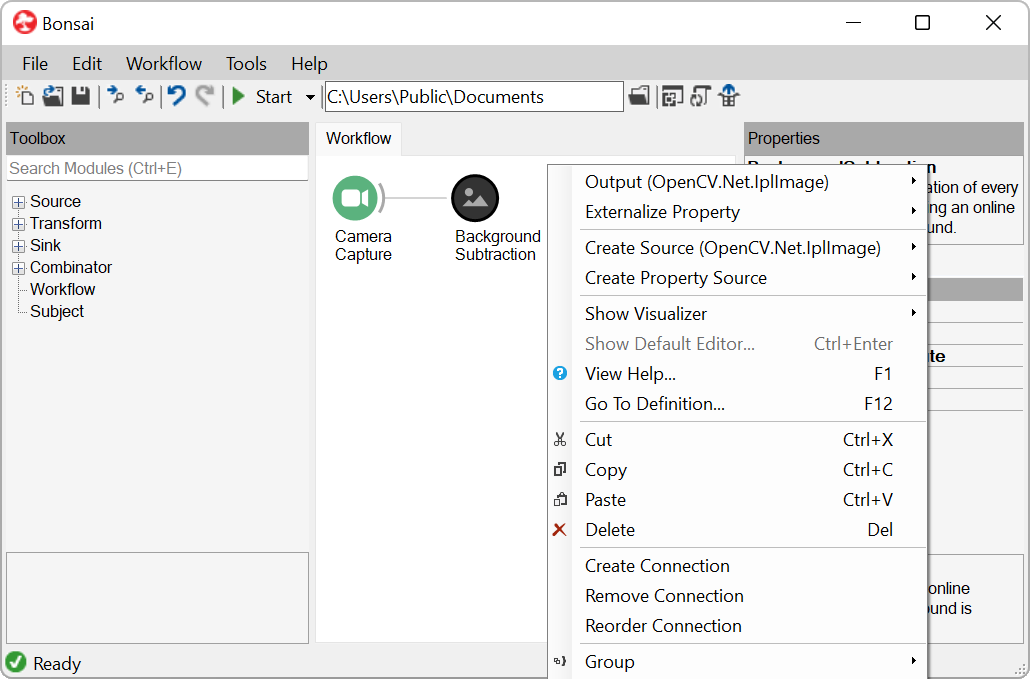1030x679 pixels.
Task: Click the reload extensions toolbar icon
Action: click(x=700, y=96)
